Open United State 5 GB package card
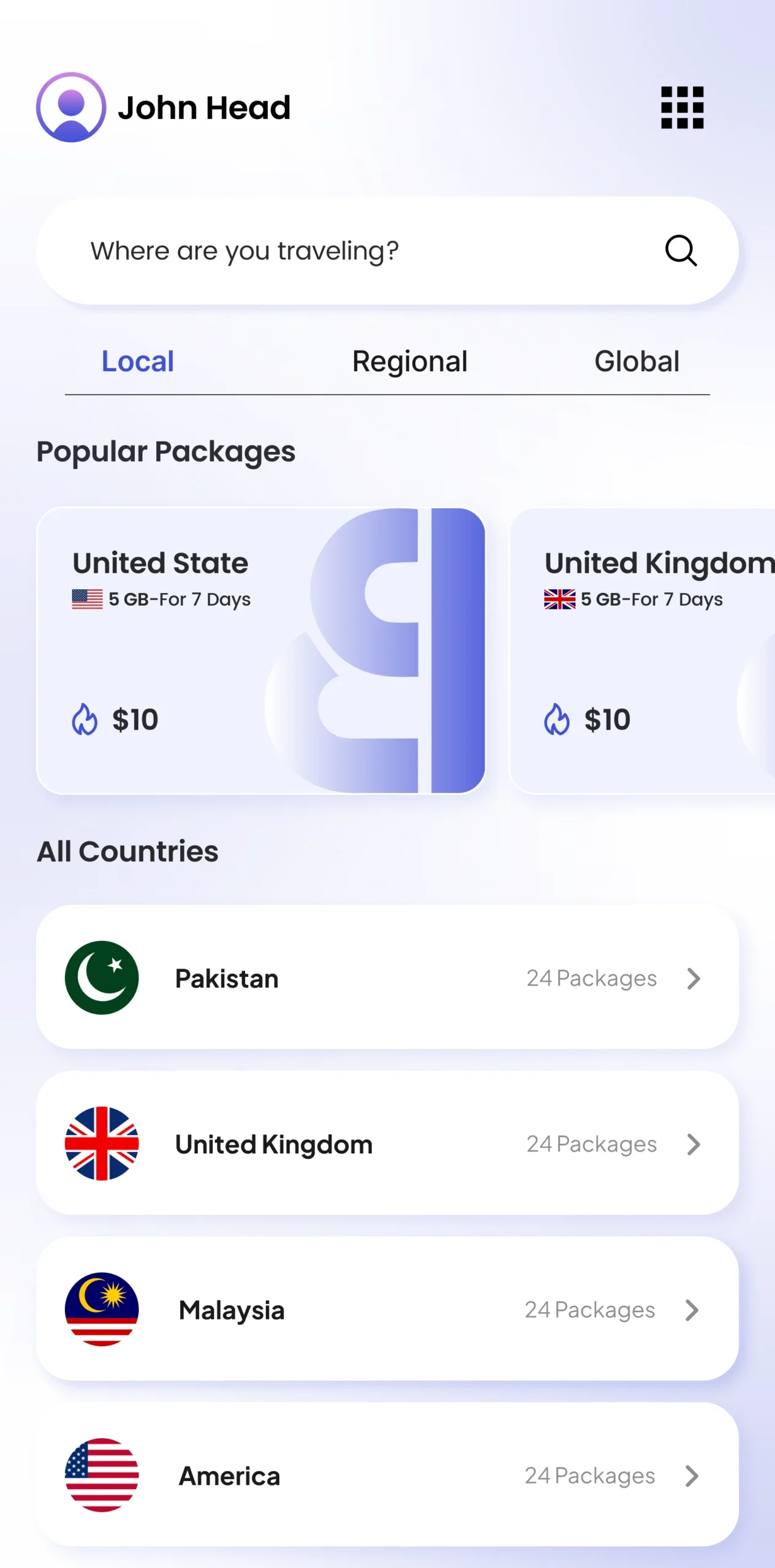Image resolution: width=775 pixels, height=1568 pixels. pyautogui.click(x=261, y=650)
